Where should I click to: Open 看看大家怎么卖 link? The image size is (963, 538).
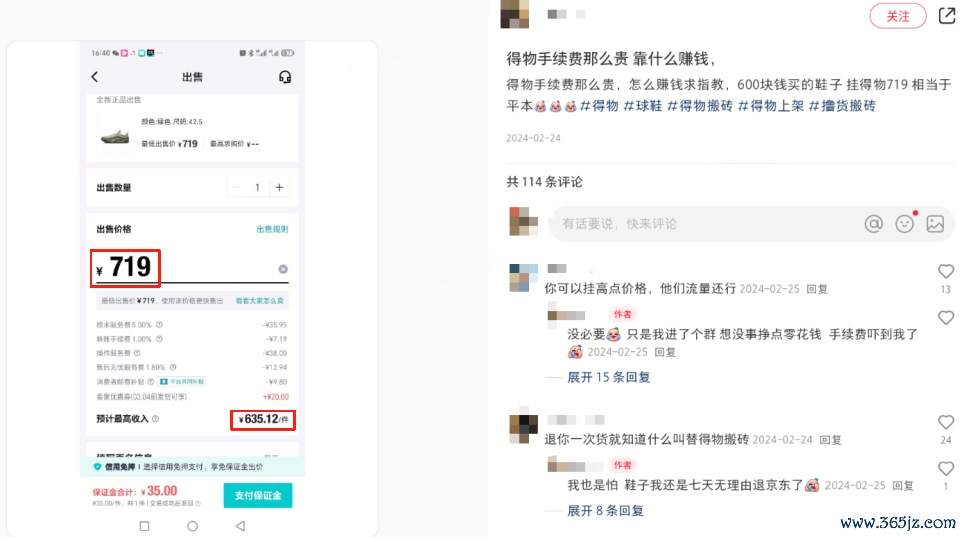[x=260, y=301]
